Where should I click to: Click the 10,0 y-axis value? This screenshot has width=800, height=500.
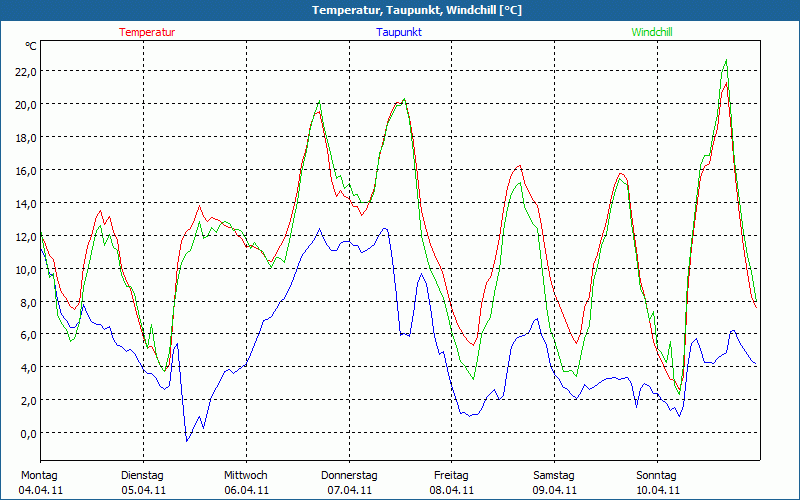tap(26, 269)
